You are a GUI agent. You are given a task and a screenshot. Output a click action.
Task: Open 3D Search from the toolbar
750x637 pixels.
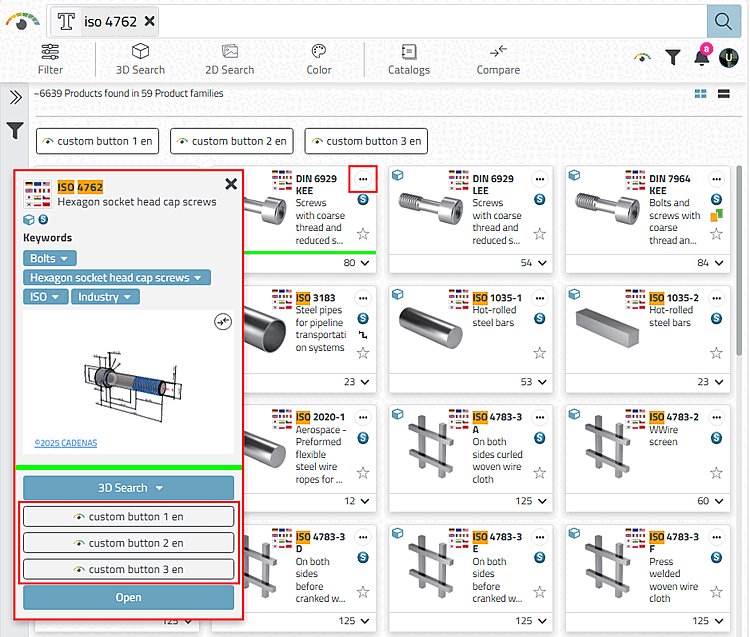pyautogui.click(x=140, y=59)
